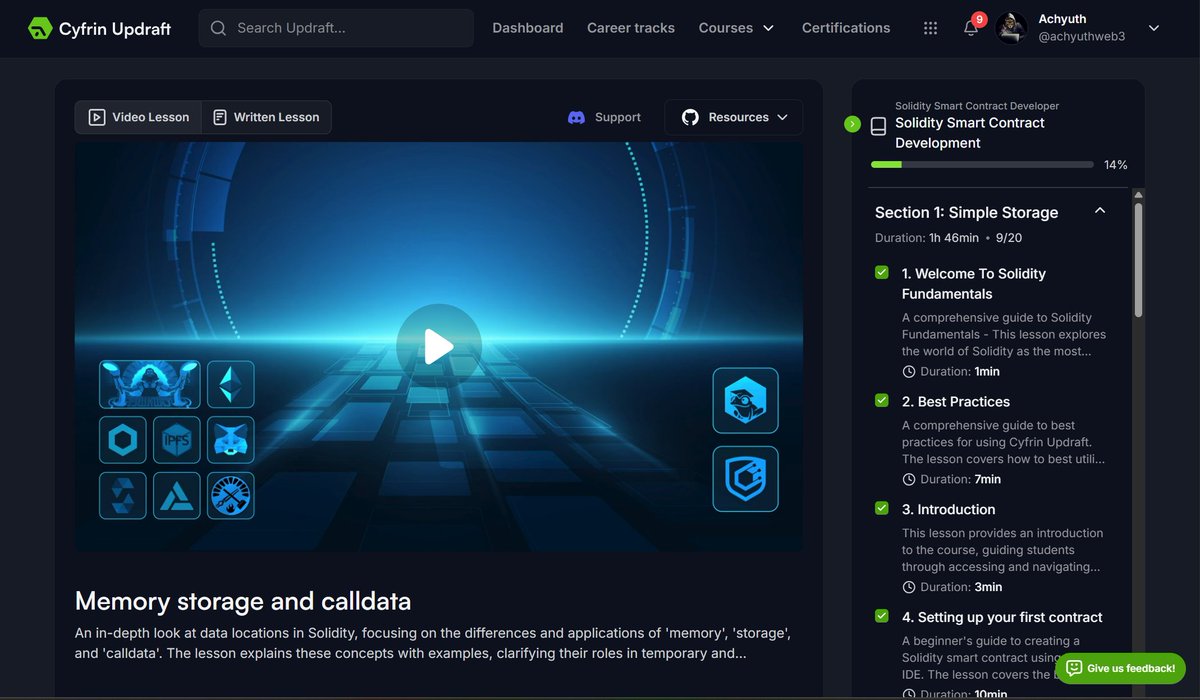Click the book icon beside course title
The width and height of the screenshot is (1200, 700).
pos(878,126)
